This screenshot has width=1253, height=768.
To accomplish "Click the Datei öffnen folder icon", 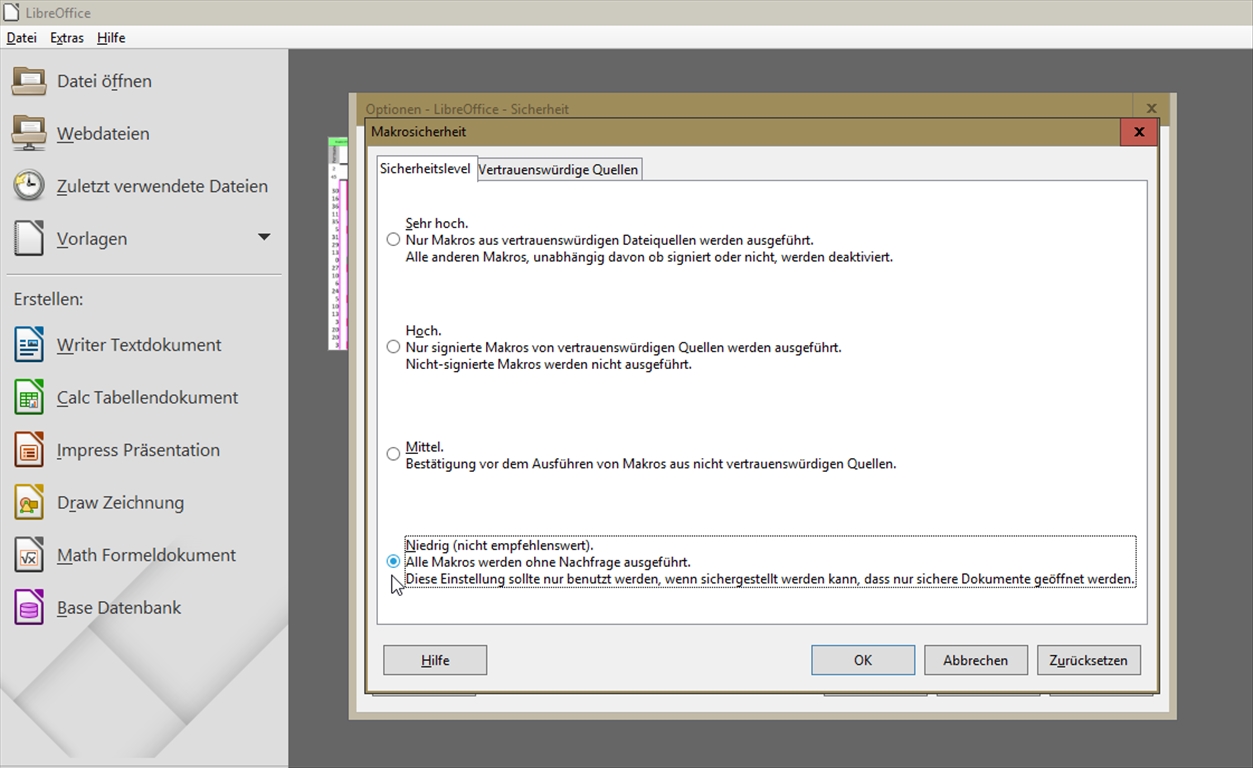I will point(29,81).
